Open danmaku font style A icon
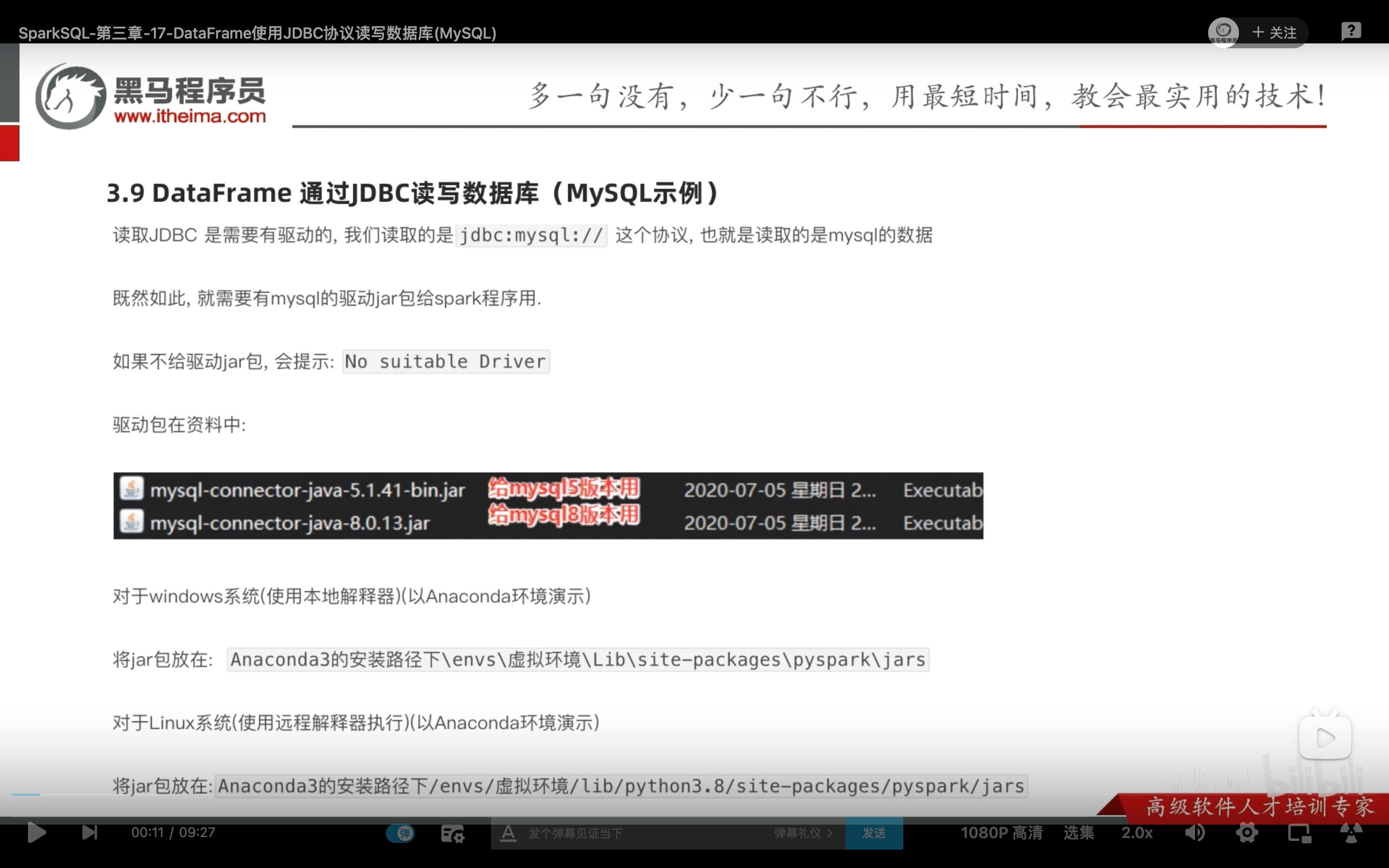This screenshot has width=1389, height=868. coord(508,833)
